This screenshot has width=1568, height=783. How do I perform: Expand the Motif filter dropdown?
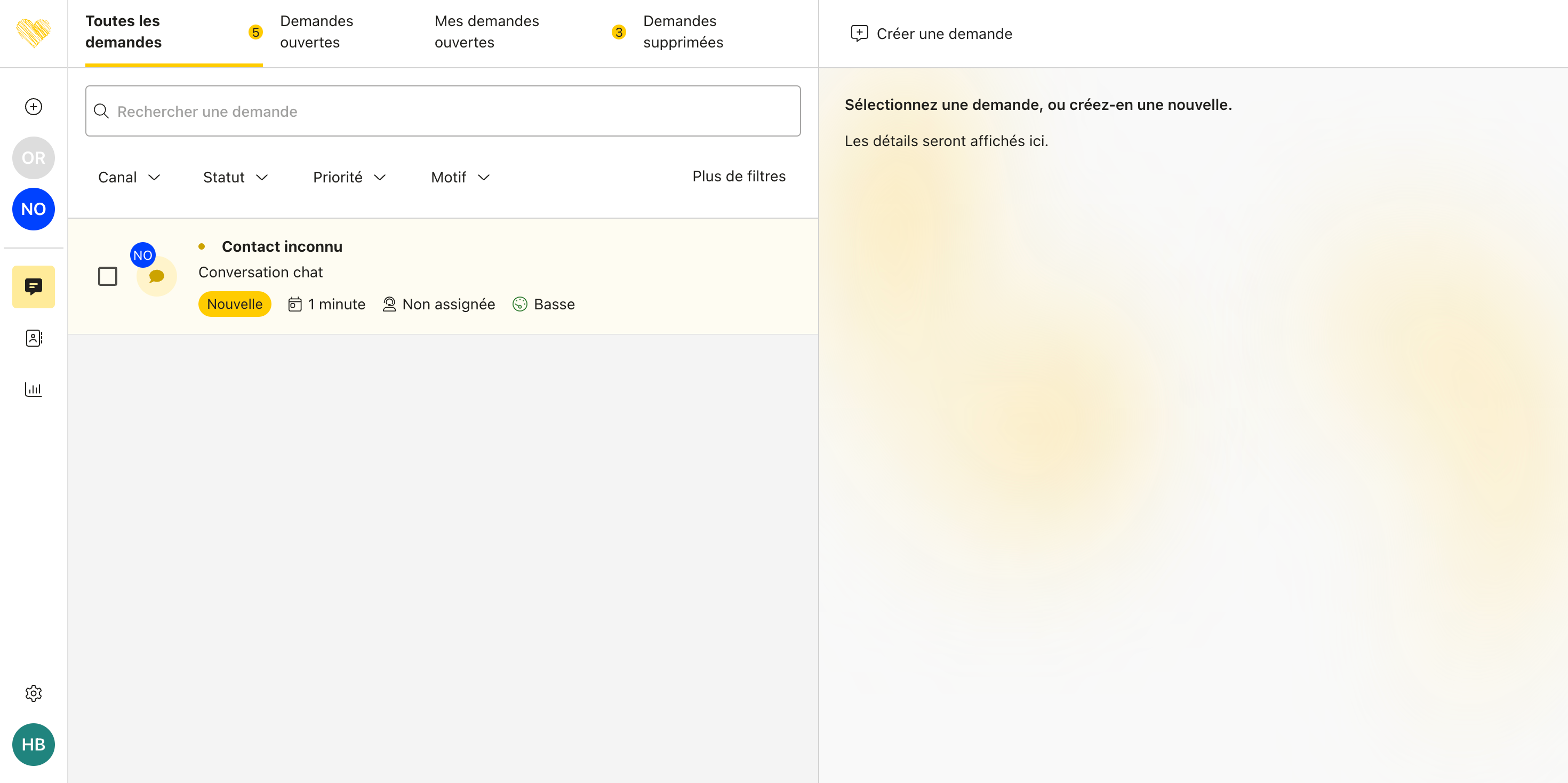coord(460,177)
